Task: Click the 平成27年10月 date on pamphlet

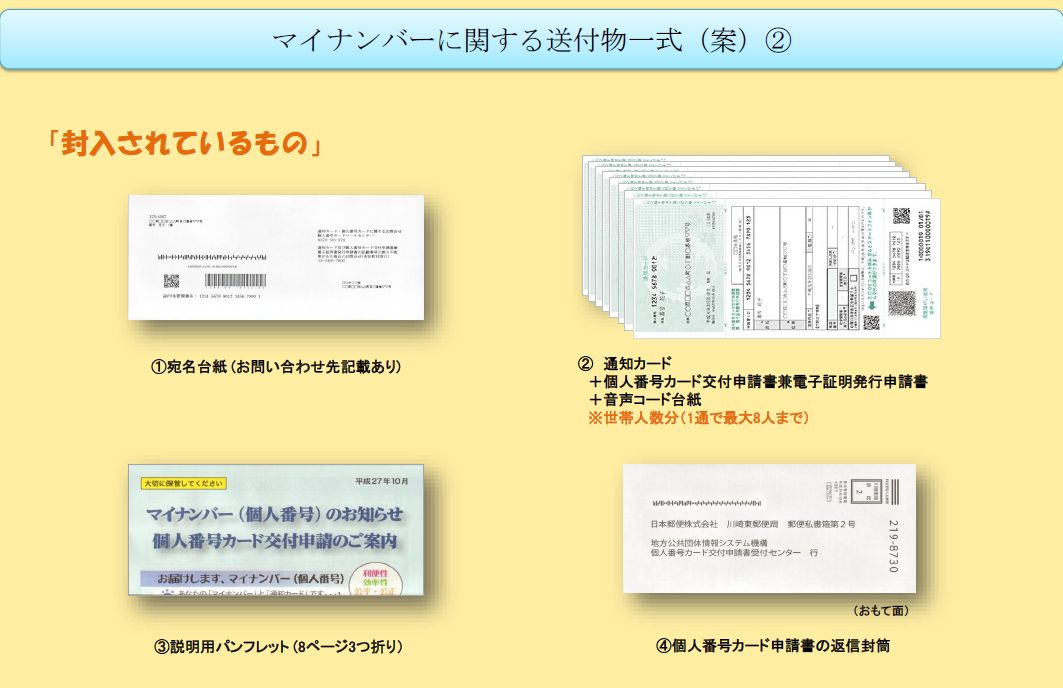Action: 383,479
